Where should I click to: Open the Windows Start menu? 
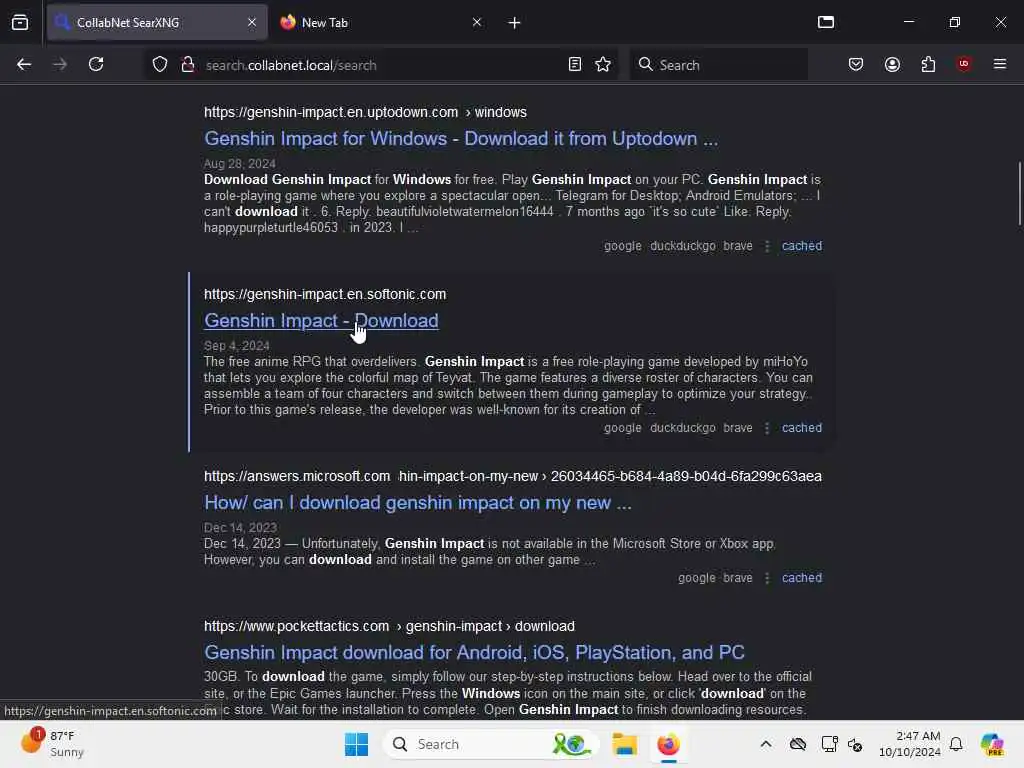click(x=357, y=744)
